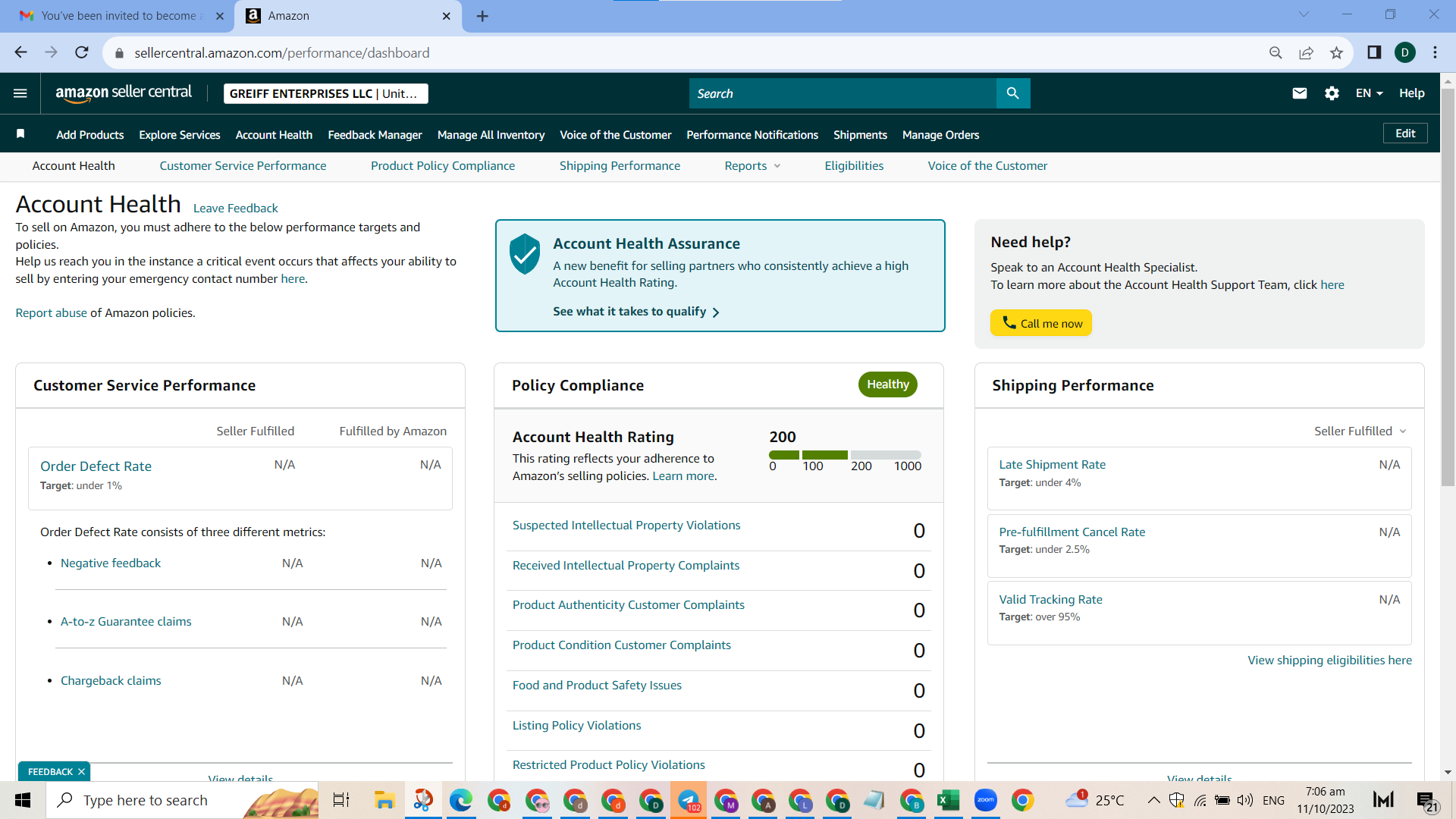1456x819 pixels.
Task: Open the Windows Start menu
Action: point(23,800)
